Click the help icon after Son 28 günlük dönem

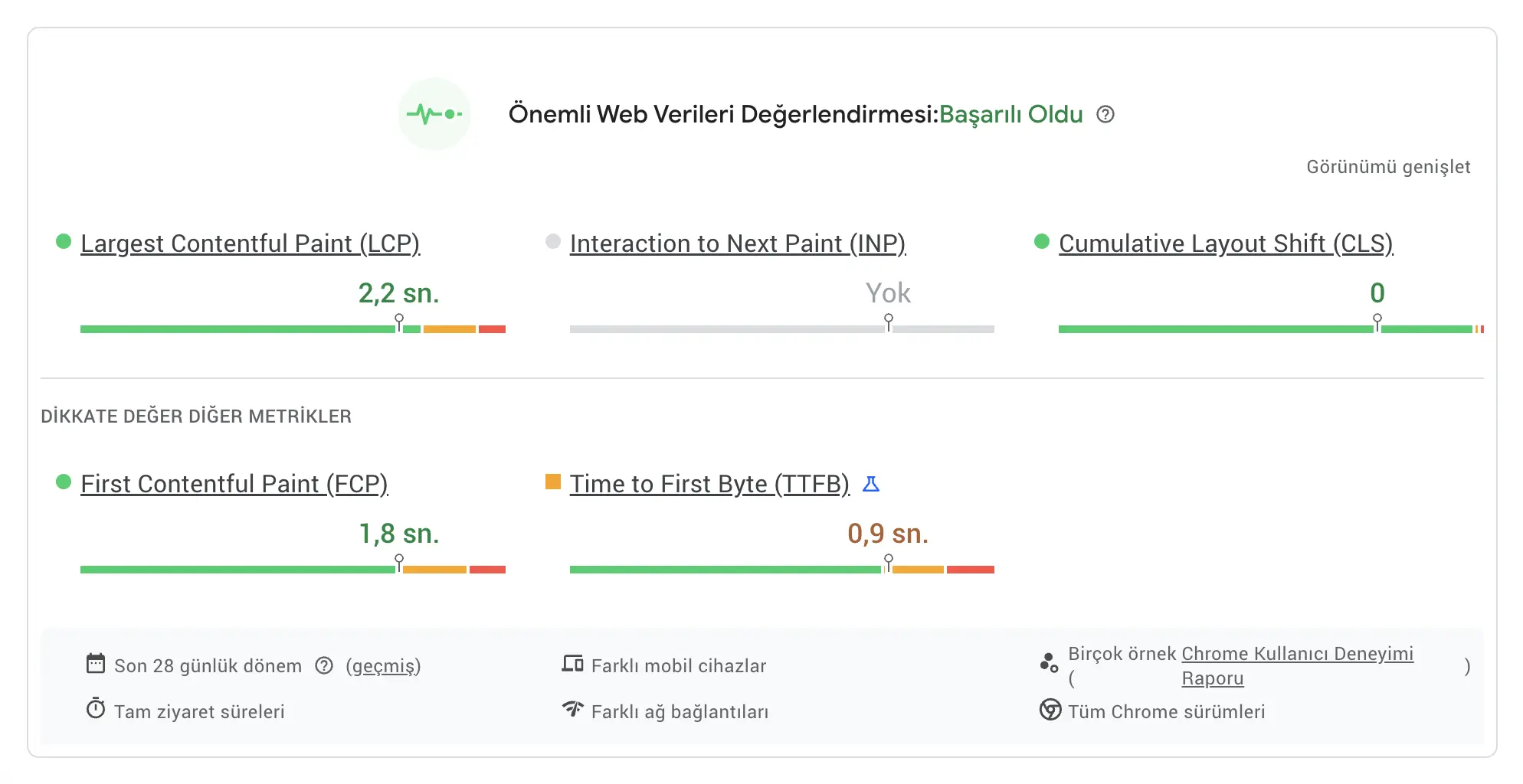click(324, 665)
